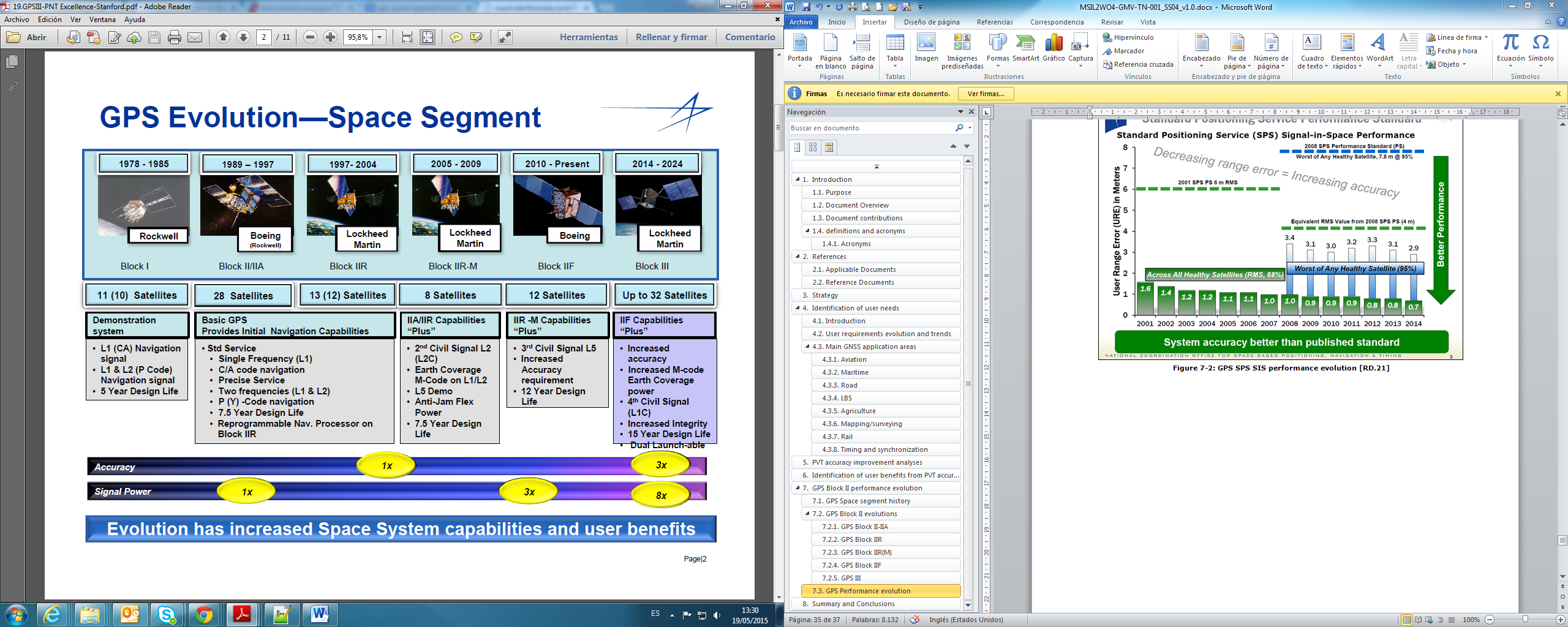Zoom out with the minus button in Reader
The image size is (1568, 627).
(311, 37)
